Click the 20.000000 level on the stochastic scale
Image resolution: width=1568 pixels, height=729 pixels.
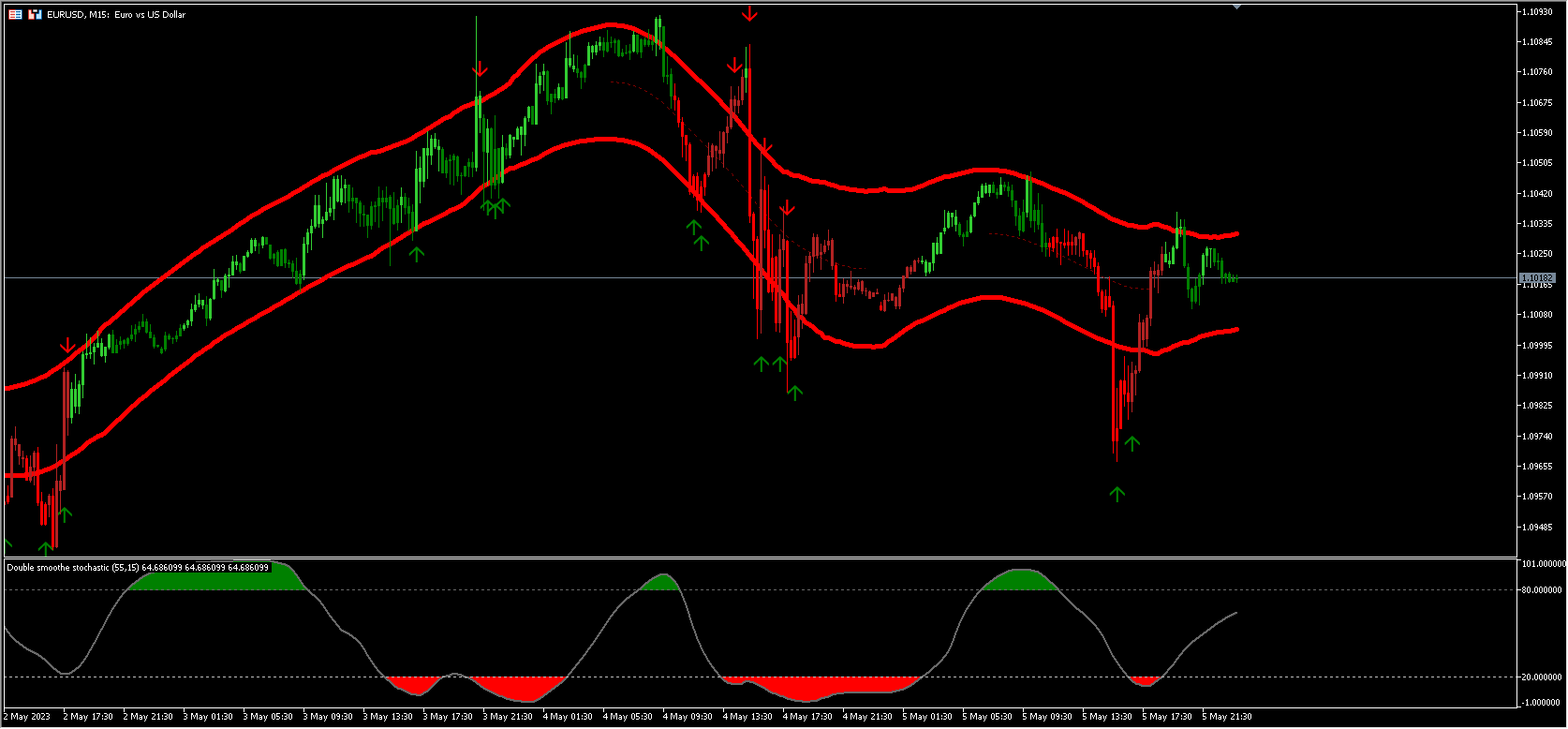tap(1542, 677)
